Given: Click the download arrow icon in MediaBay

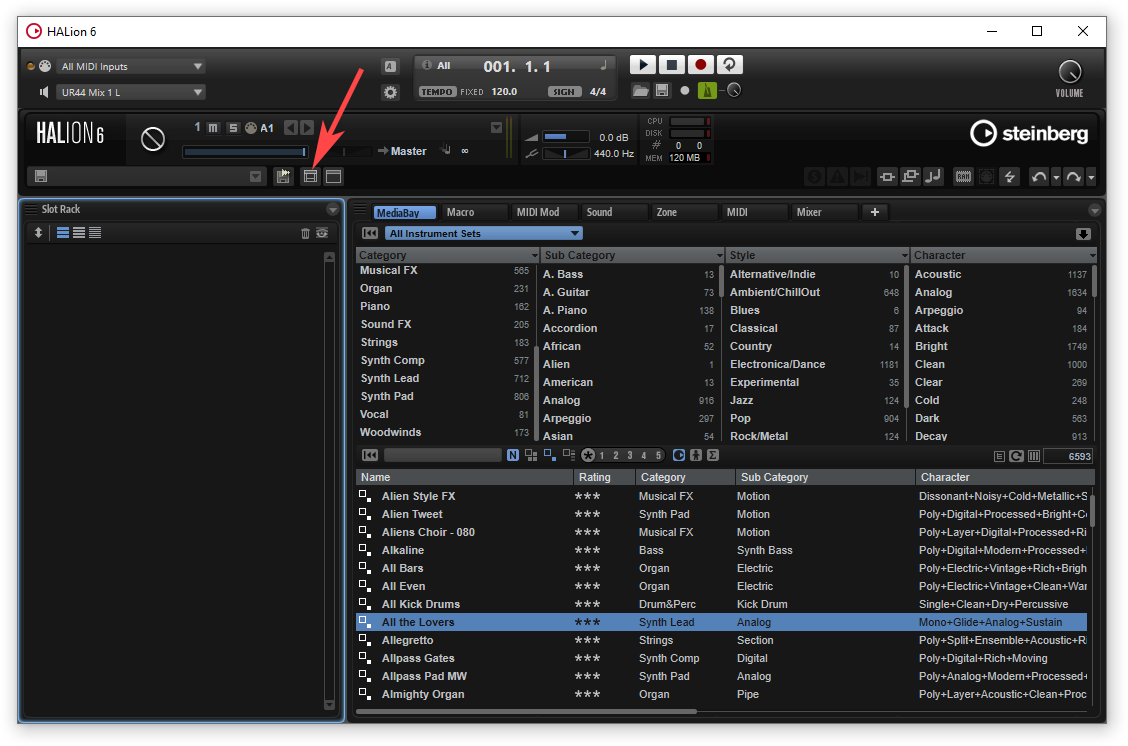Looking at the screenshot, I should click(x=1083, y=234).
